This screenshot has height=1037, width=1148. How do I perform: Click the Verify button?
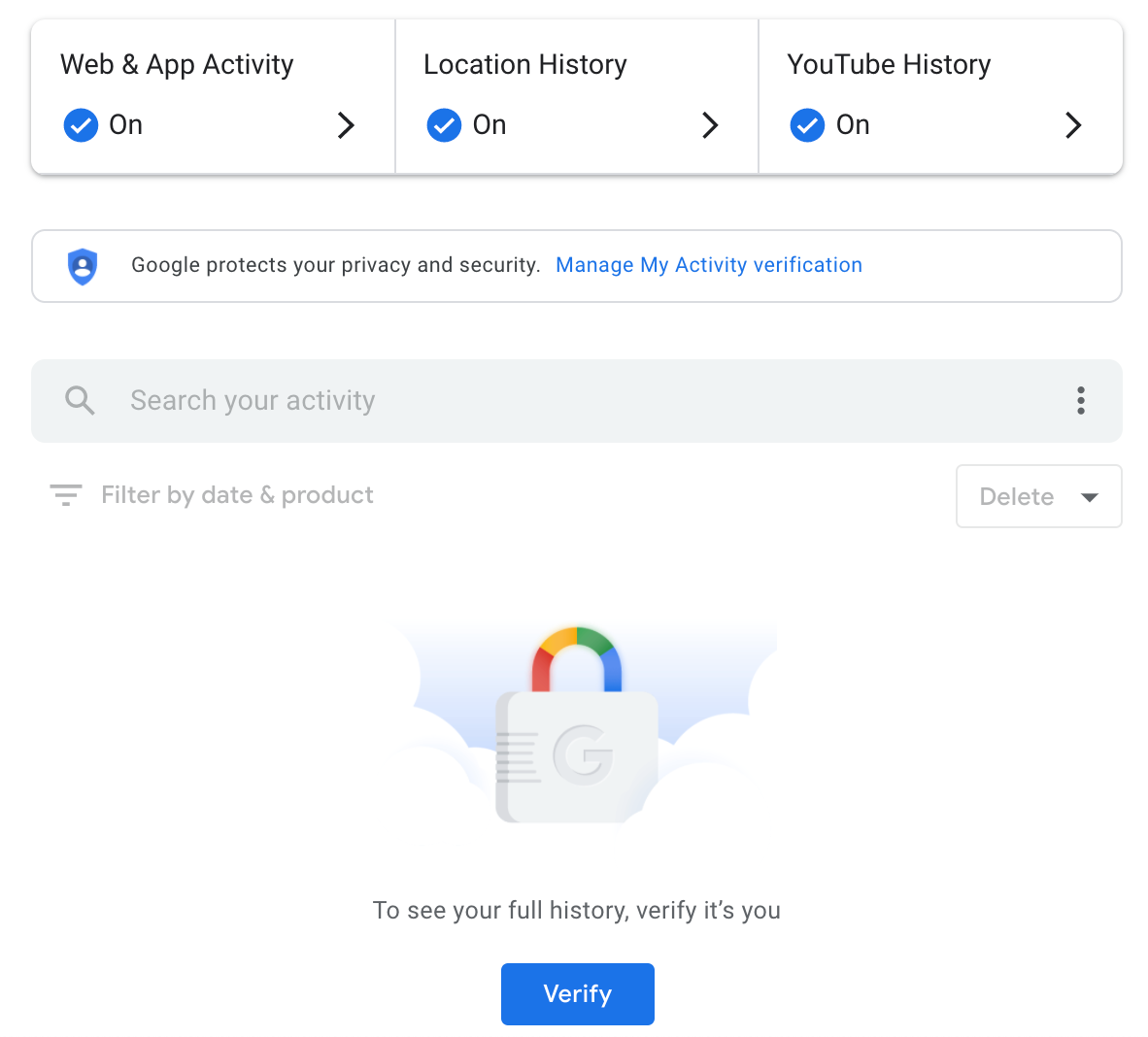point(577,993)
